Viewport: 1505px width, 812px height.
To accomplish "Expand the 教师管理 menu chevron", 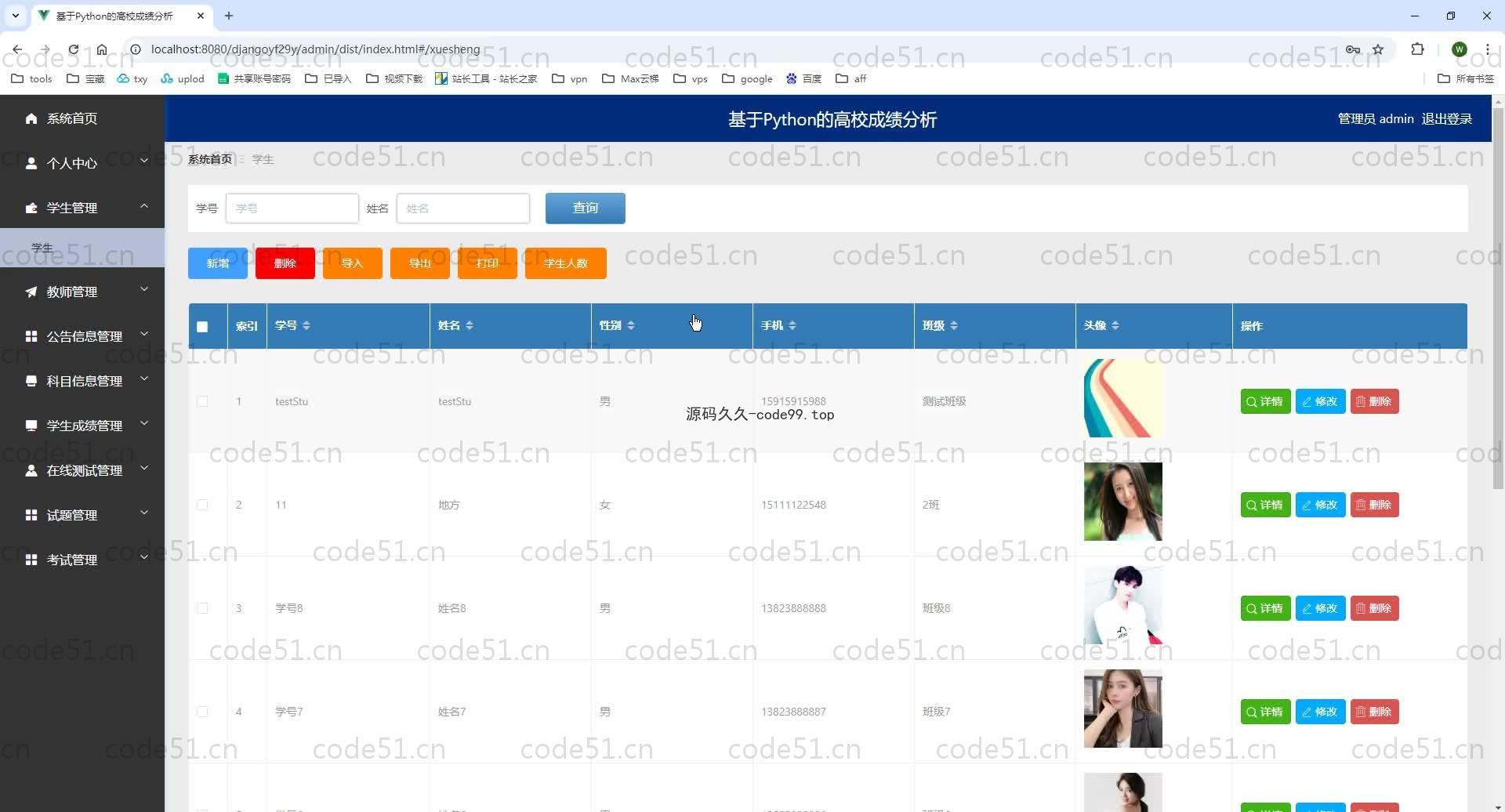I will 144,289.
